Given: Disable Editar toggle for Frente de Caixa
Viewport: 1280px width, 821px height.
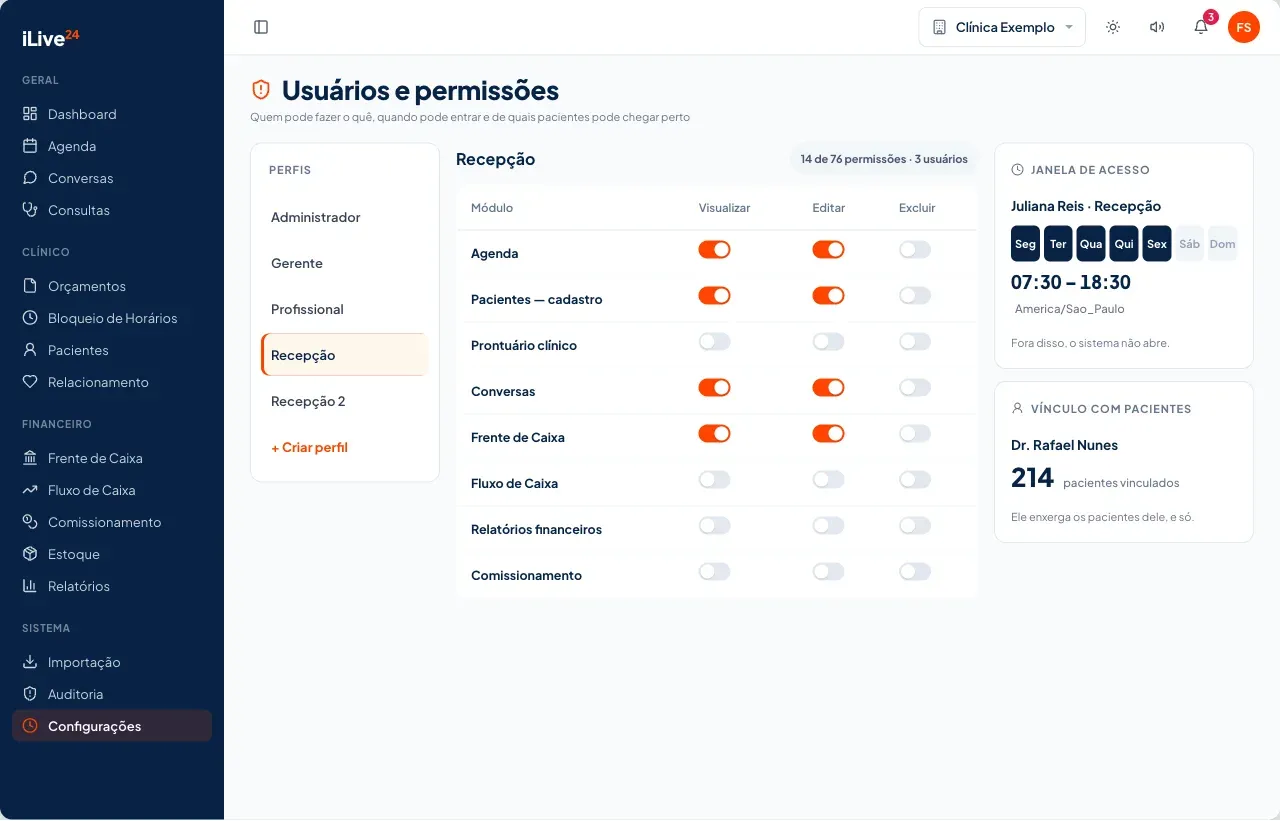Looking at the screenshot, I should [x=829, y=434].
